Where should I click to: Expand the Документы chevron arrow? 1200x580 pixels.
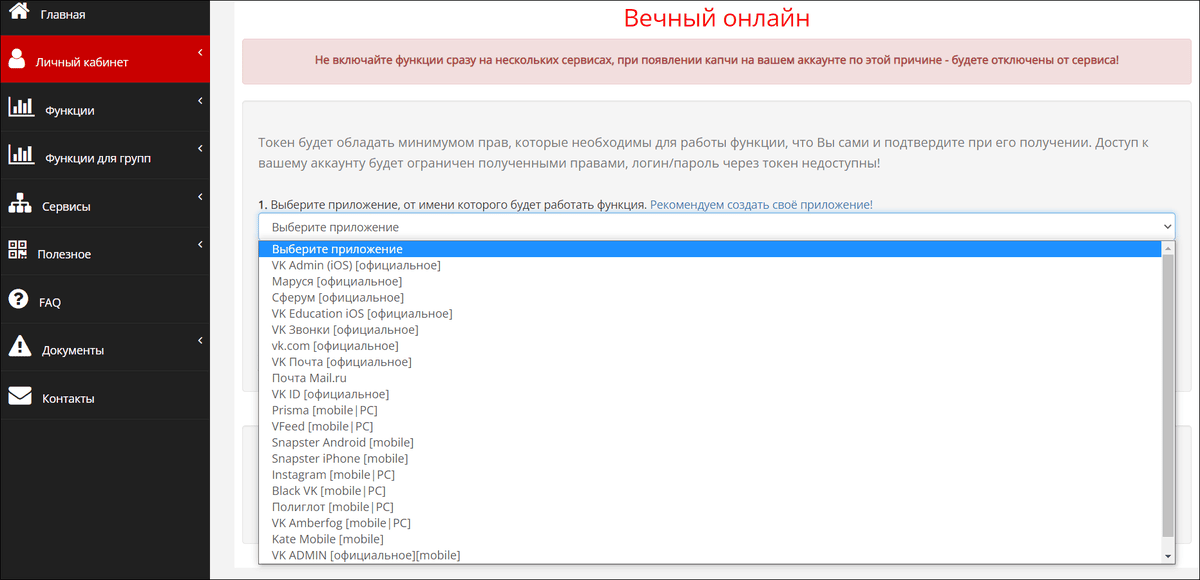tap(200, 340)
